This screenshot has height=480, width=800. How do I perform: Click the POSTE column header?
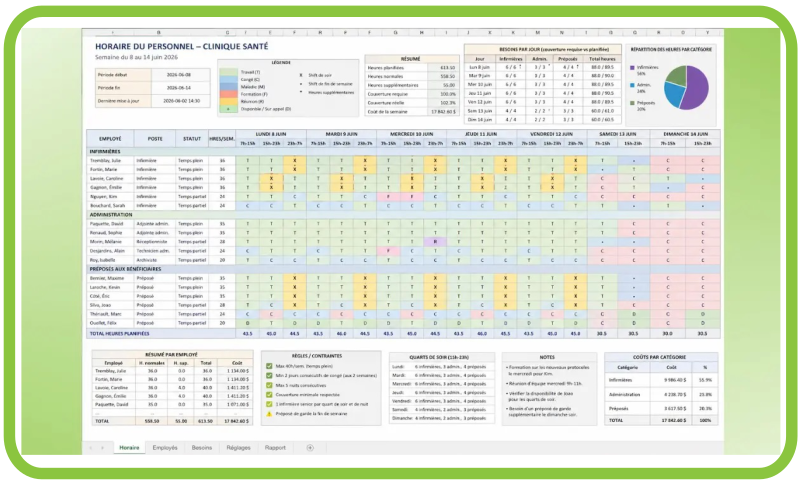[x=155, y=139]
